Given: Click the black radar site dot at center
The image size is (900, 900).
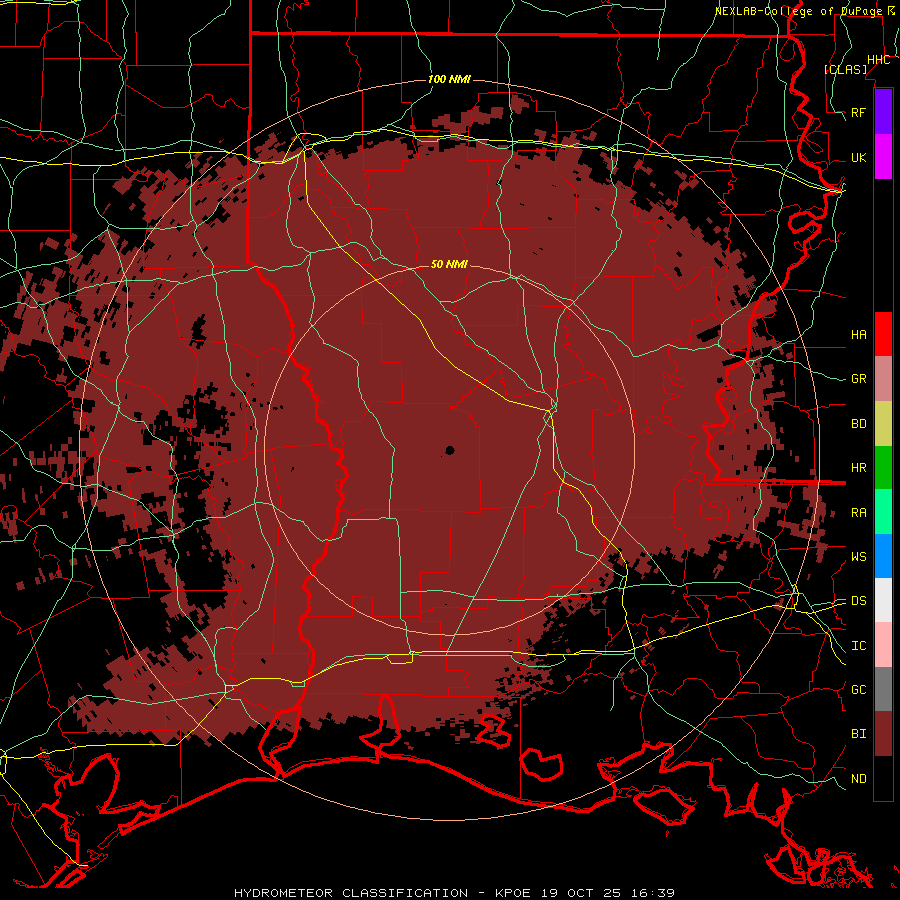Looking at the screenshot, I should point(450,451).
